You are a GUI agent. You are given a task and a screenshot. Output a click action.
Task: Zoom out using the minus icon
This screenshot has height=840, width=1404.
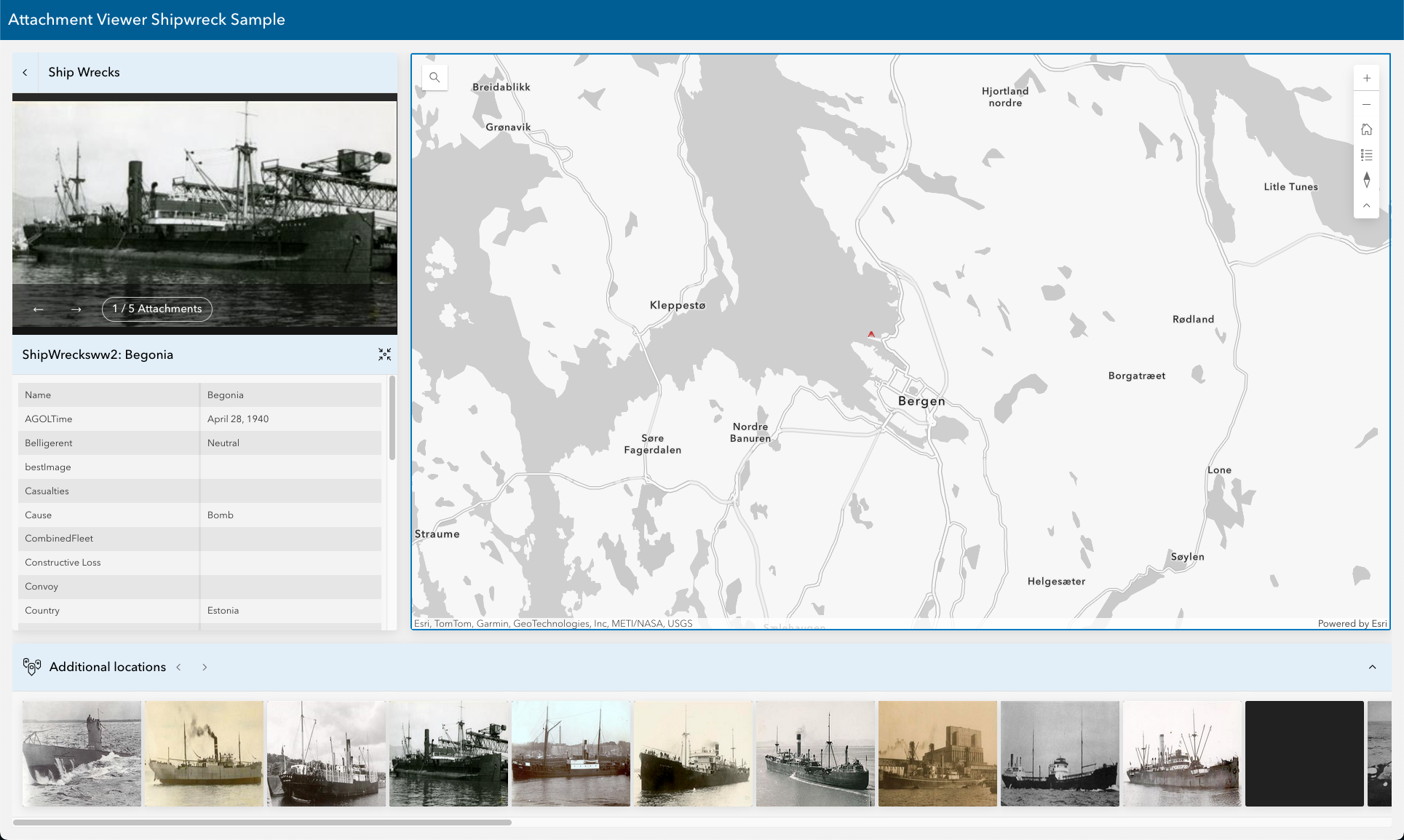click(1367, 103)
